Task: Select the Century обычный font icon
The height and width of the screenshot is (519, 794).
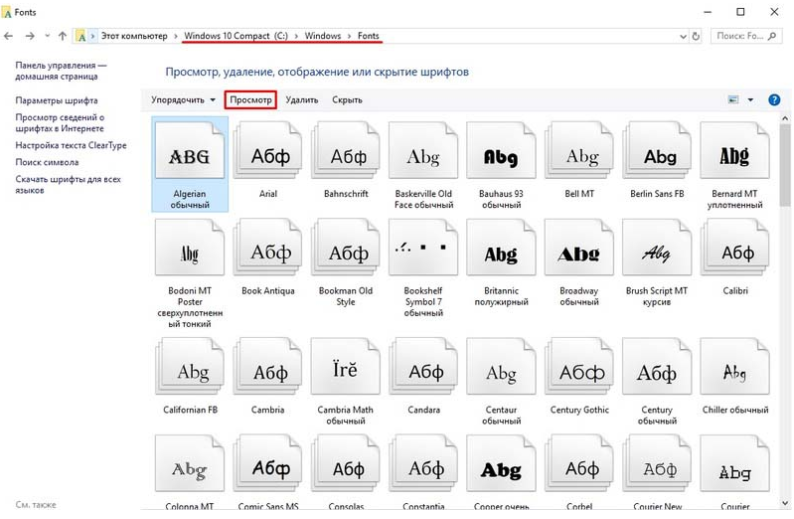Action: (657, 367)
